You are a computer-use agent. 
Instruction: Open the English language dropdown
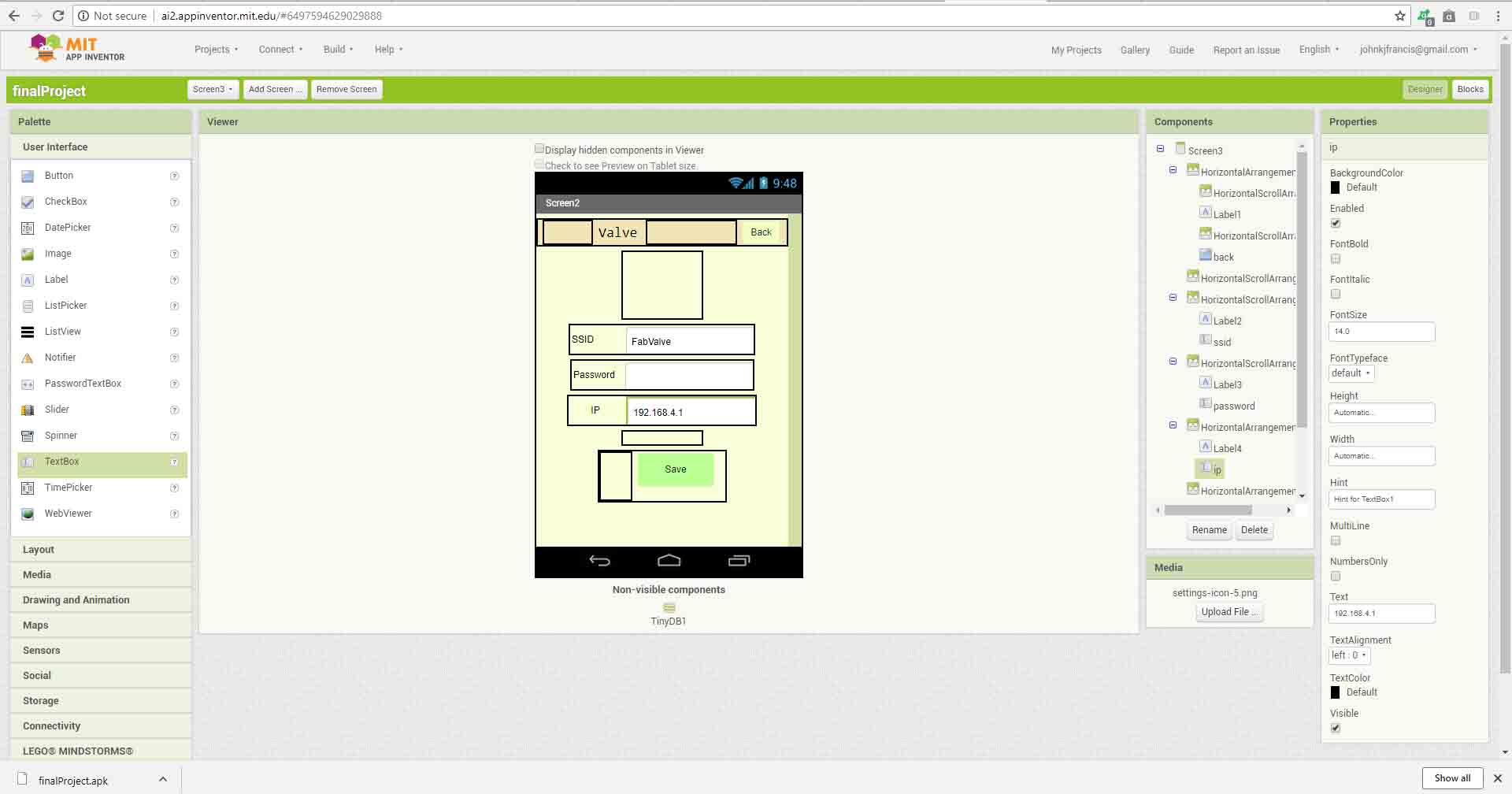1319,50
